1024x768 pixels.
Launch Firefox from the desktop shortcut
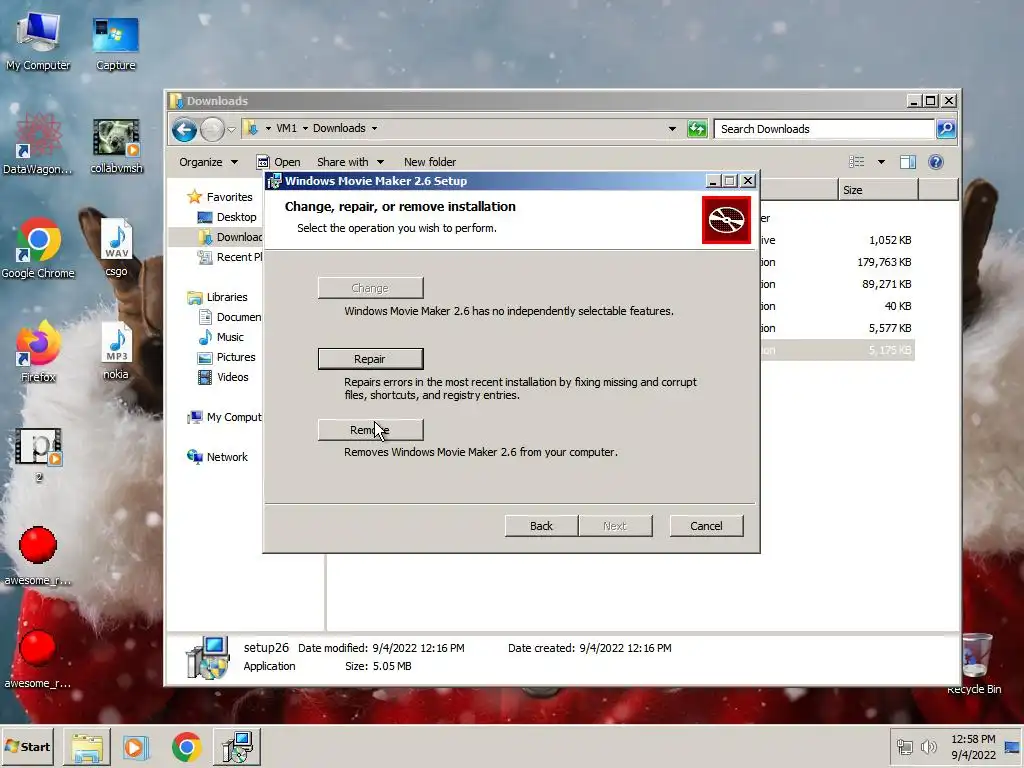coord(38,351)
